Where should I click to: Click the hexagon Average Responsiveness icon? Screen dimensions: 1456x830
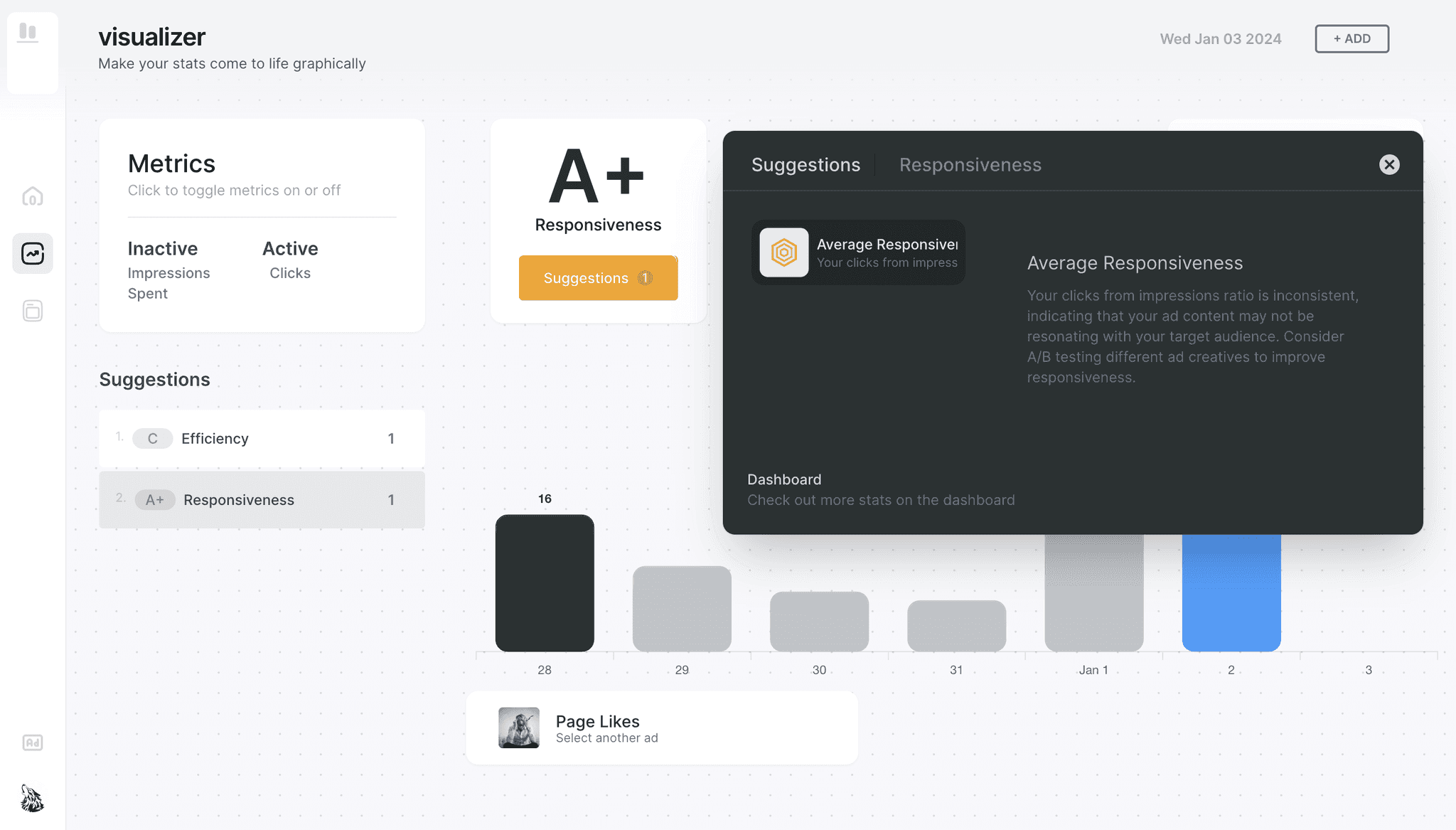click(783, 252)
